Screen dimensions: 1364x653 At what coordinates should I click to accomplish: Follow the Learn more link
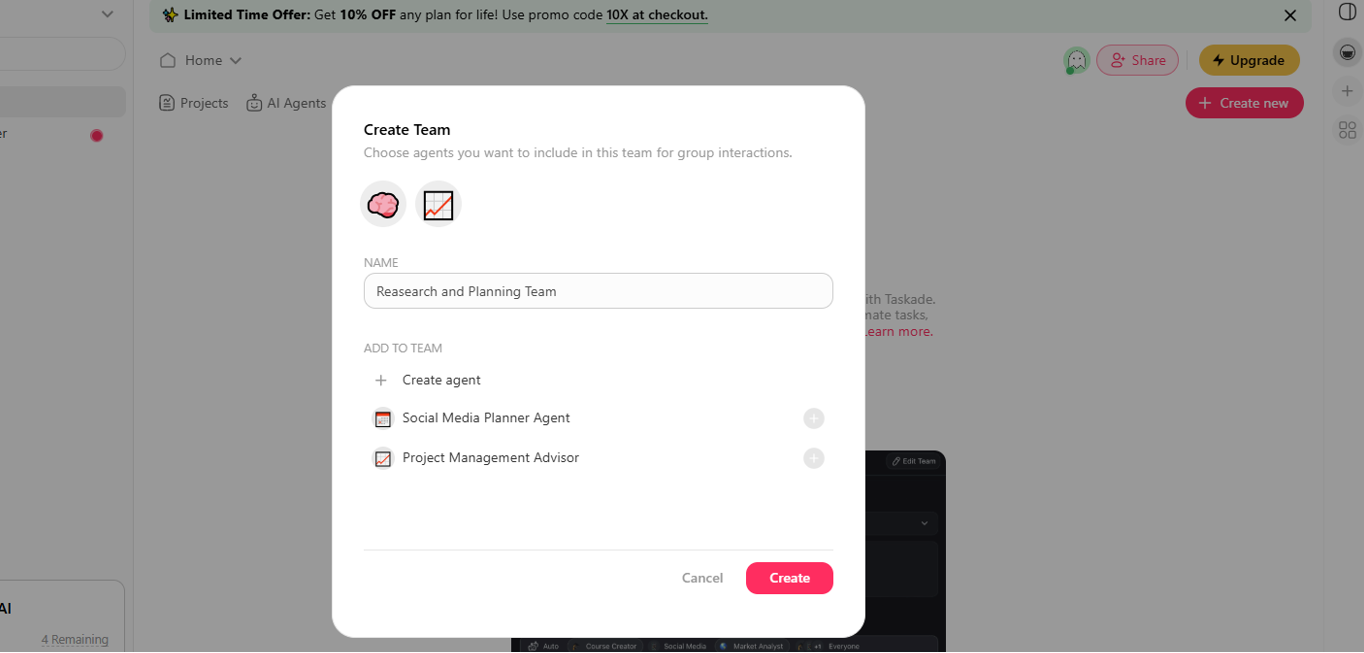point(898,331)
